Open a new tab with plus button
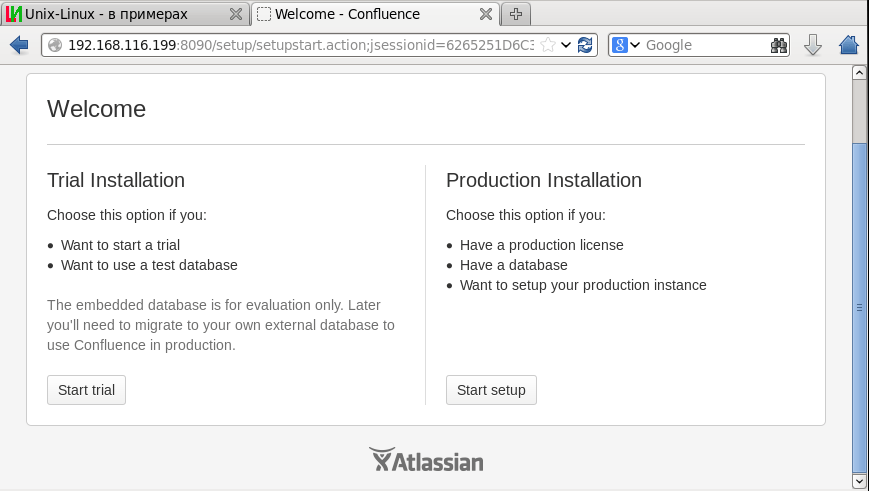The width and height of the screenshot is (869, 491). 516,14
